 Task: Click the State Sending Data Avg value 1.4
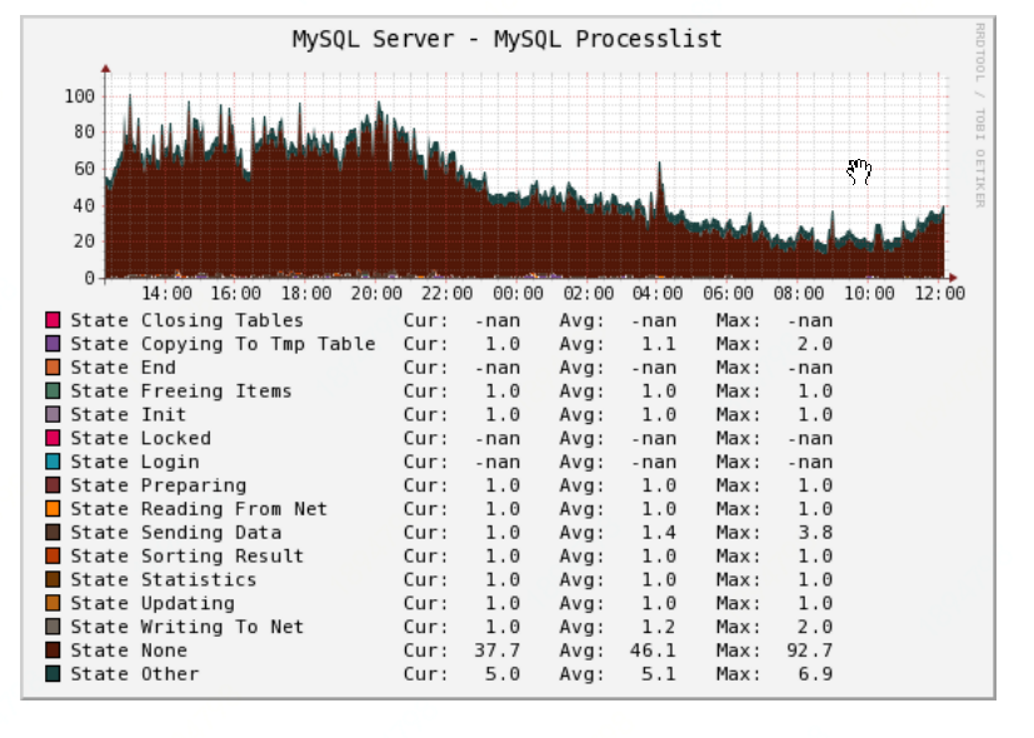point(659,533)
